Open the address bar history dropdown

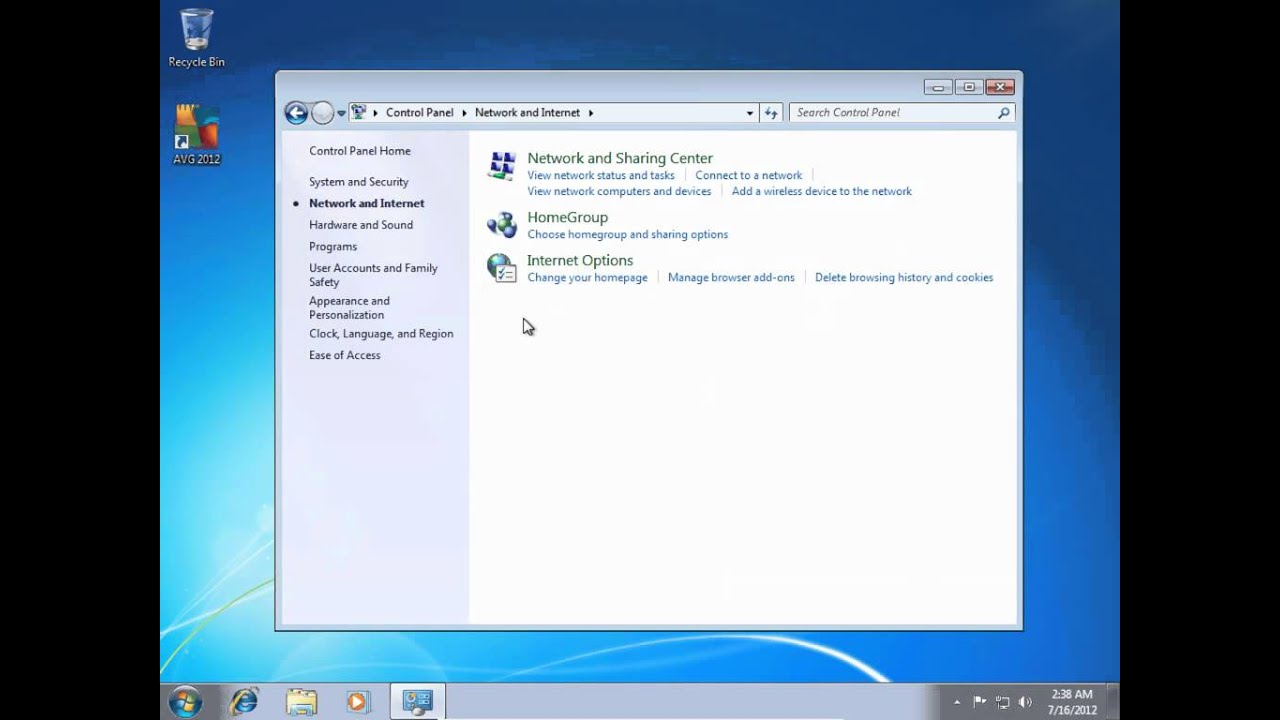[750, 113]
